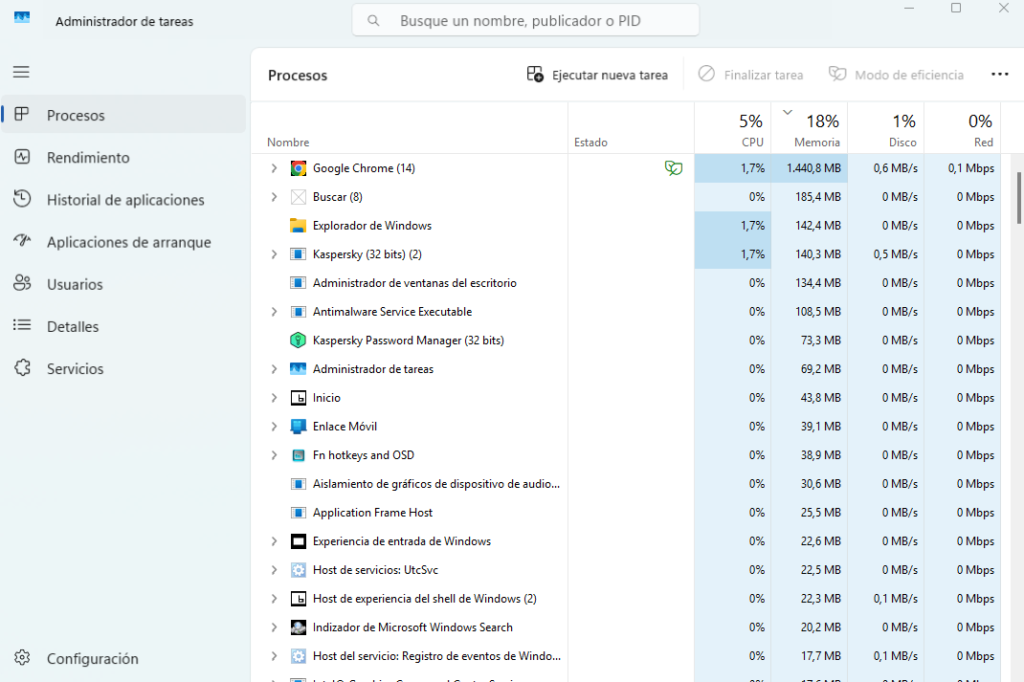The width and height of the screenshot is (1024, 682).
Task: Collapse the navigation pane with the hamburger button
Action: point(20,71)
